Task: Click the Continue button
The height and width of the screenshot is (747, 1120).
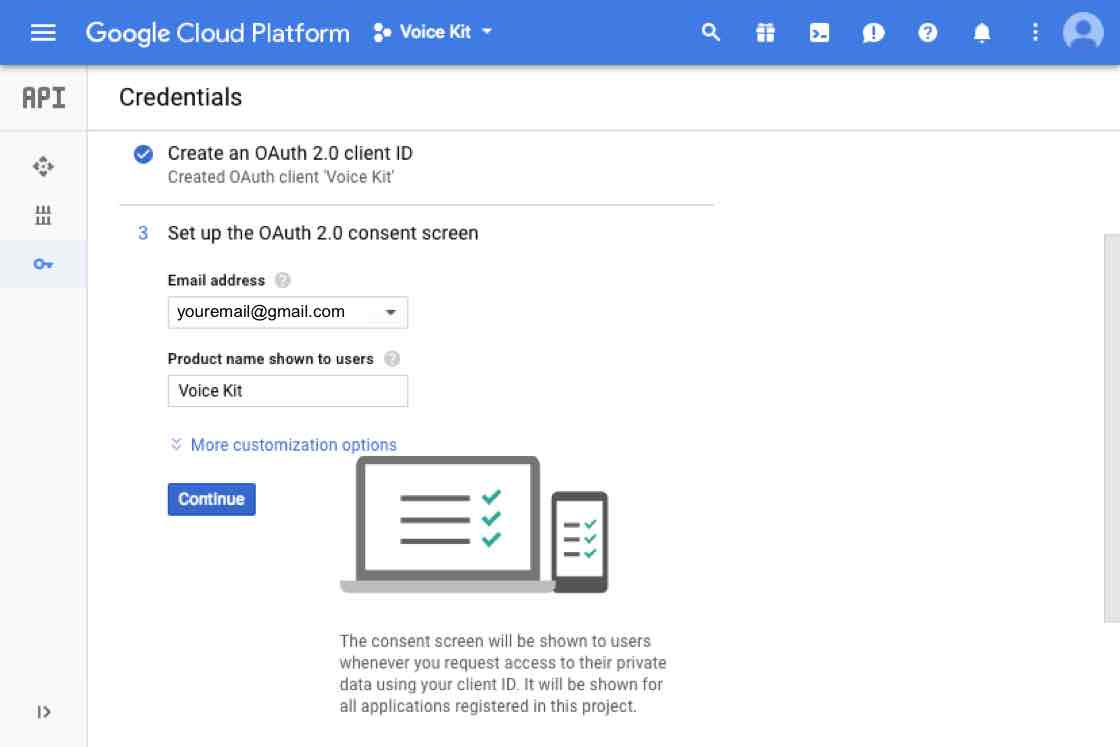Action: 211,499
